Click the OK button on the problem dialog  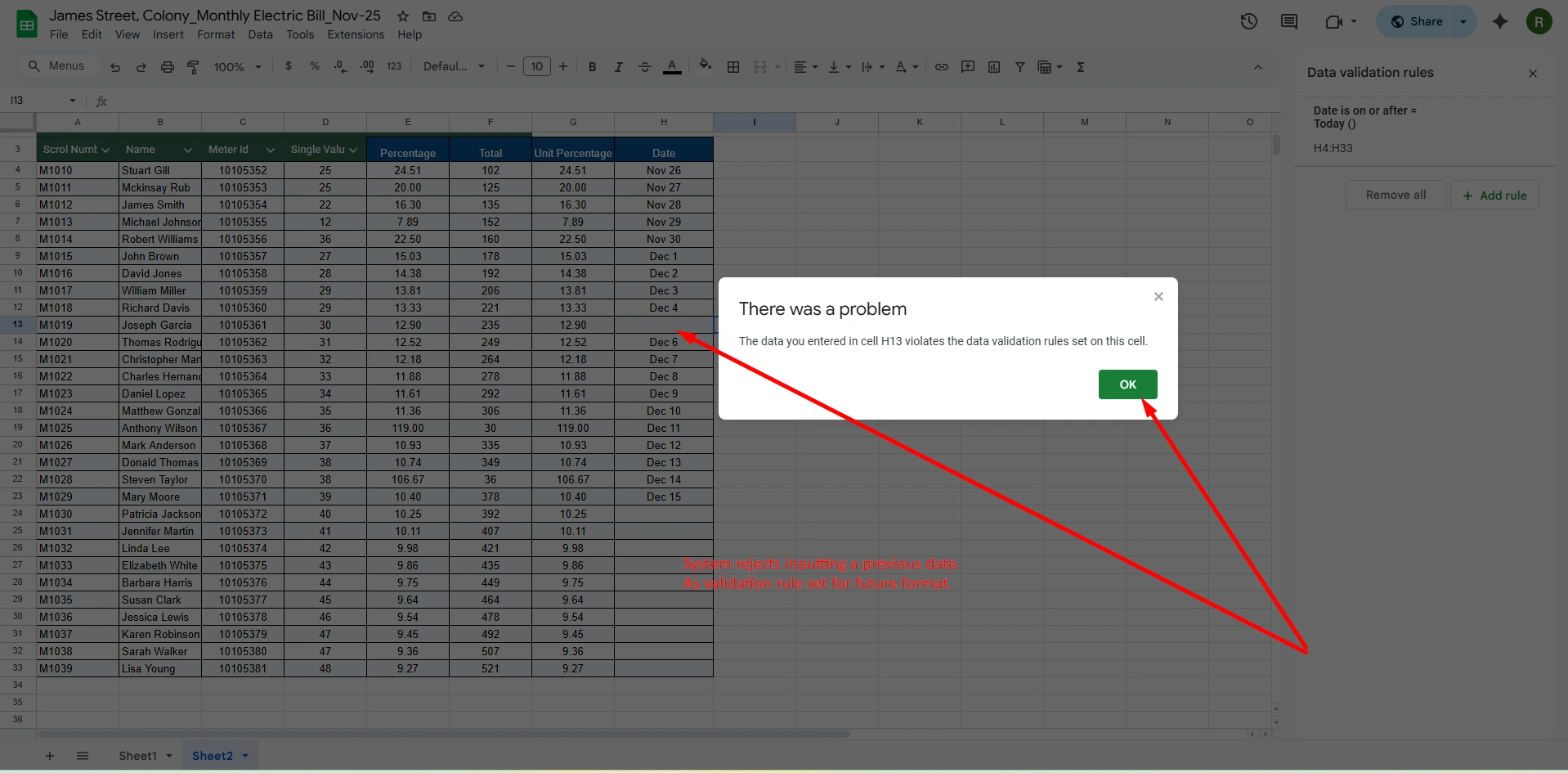1127,384
